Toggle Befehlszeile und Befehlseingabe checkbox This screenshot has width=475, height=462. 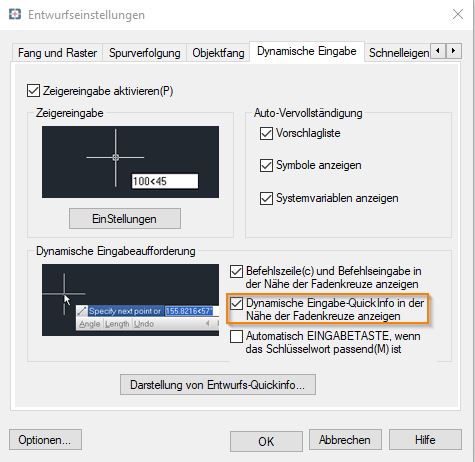[x=236, y=271]
